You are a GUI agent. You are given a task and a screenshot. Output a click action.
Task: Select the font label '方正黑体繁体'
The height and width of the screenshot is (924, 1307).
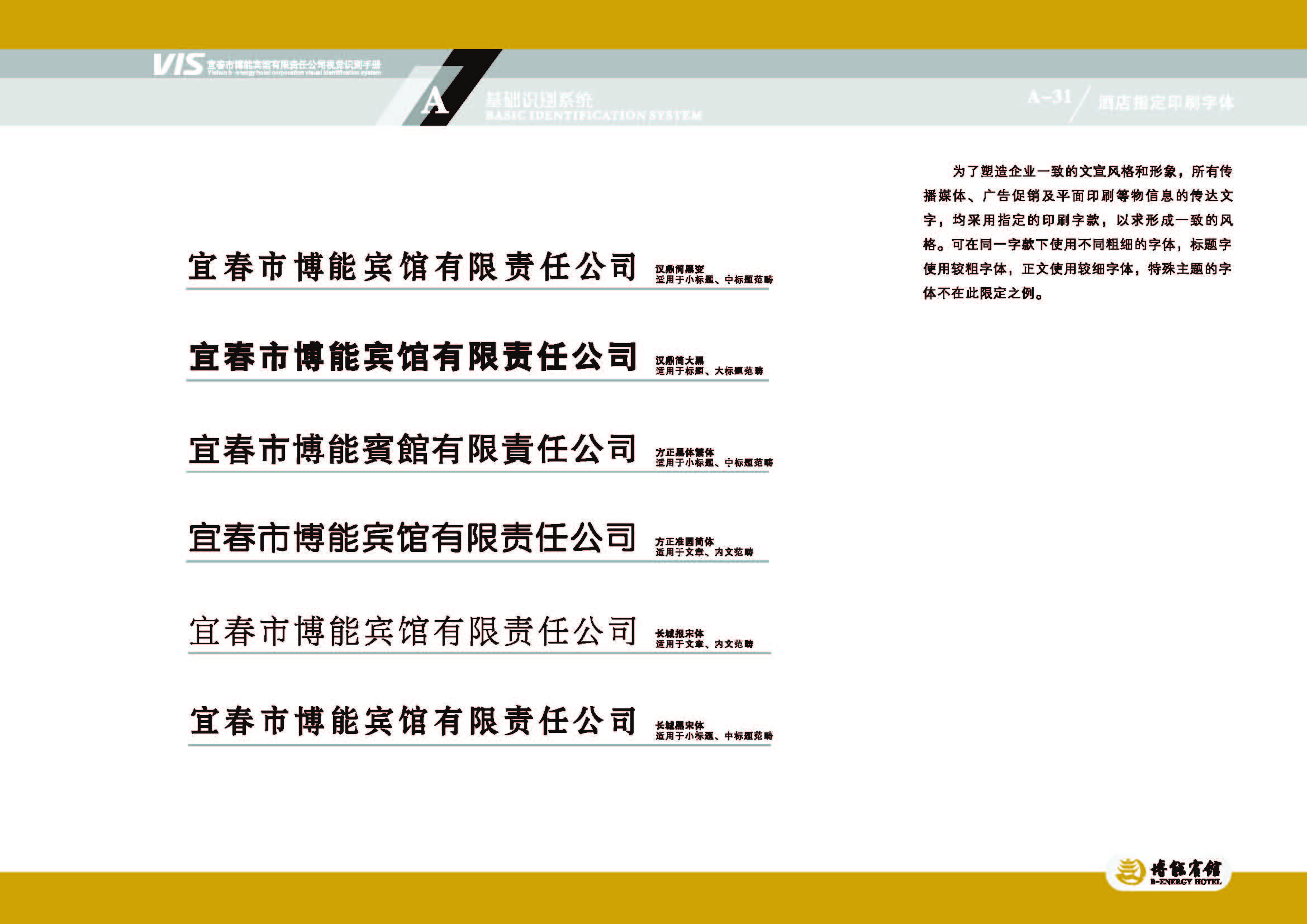point(685,453)
